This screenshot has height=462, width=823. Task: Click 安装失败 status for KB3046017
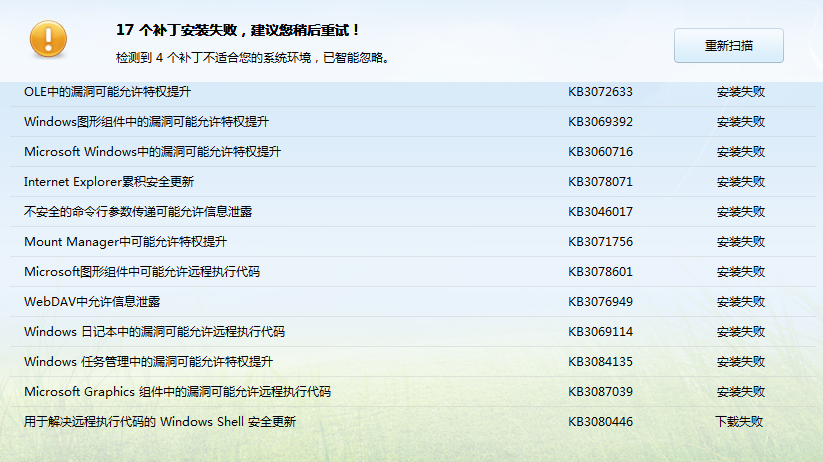(x=741, y=212)
